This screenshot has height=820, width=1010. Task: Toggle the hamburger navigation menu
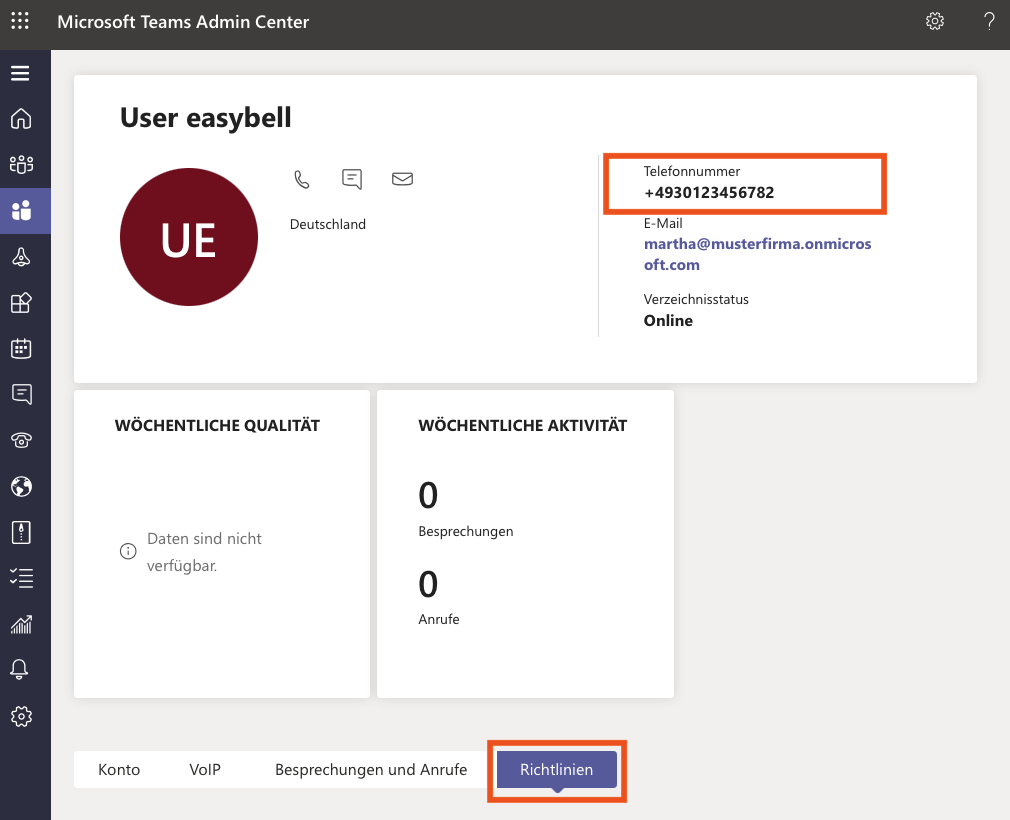(x=20, y=73)
